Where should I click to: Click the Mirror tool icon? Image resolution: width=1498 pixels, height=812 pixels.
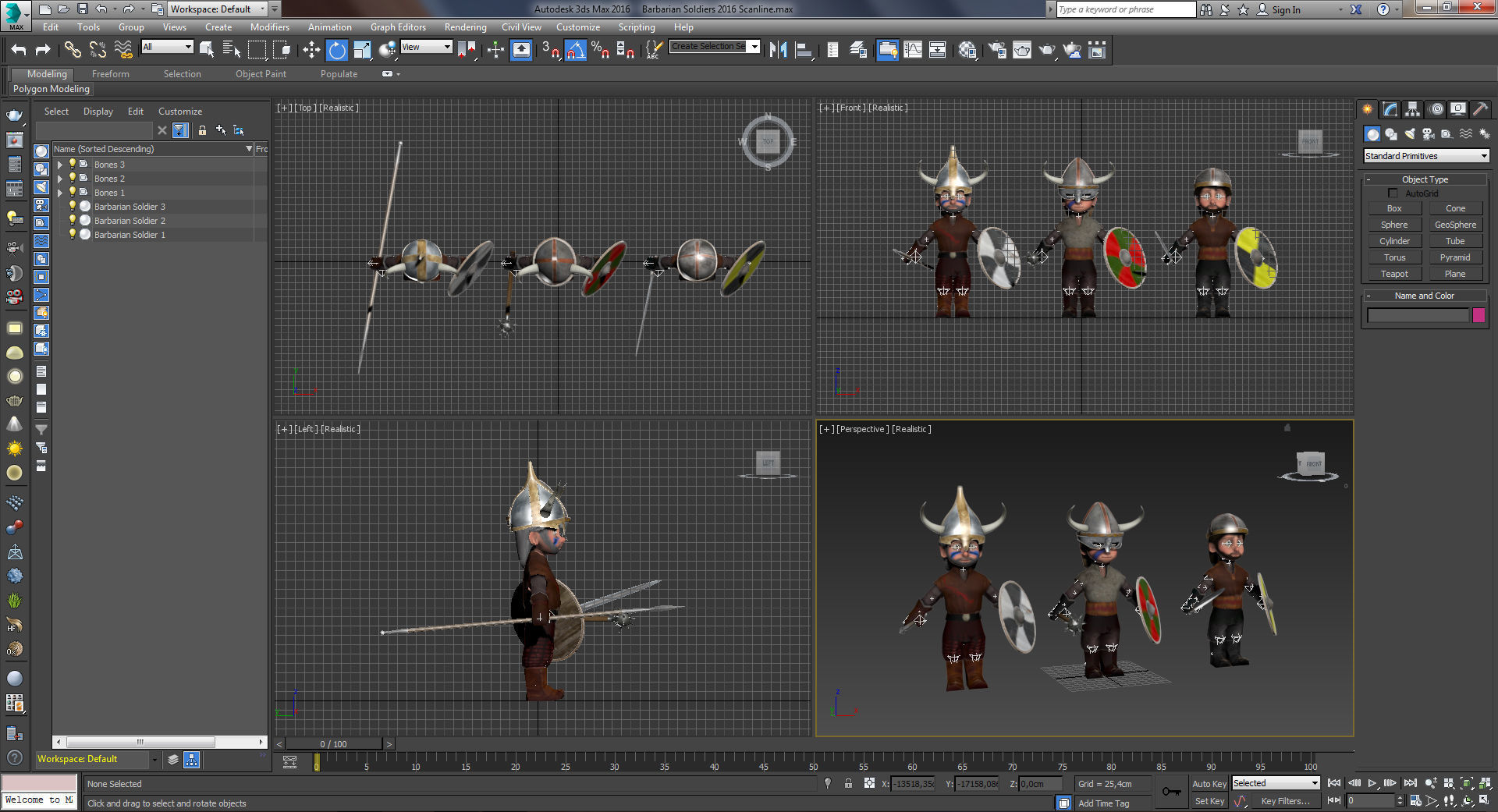[778, 51]
